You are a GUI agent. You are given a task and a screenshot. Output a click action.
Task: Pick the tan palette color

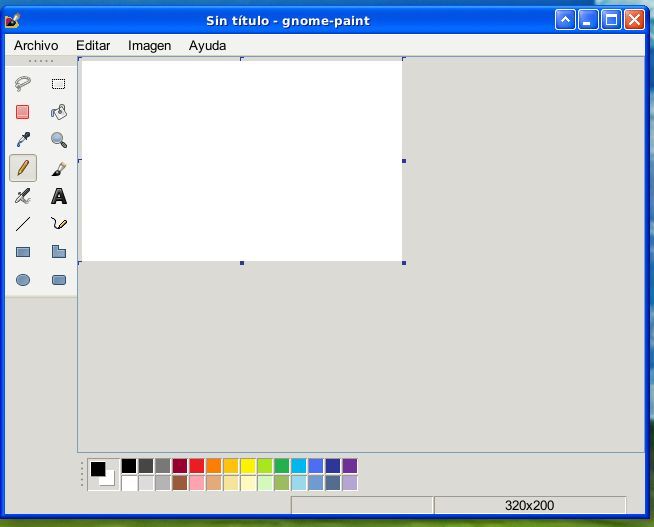click(214, 483)
